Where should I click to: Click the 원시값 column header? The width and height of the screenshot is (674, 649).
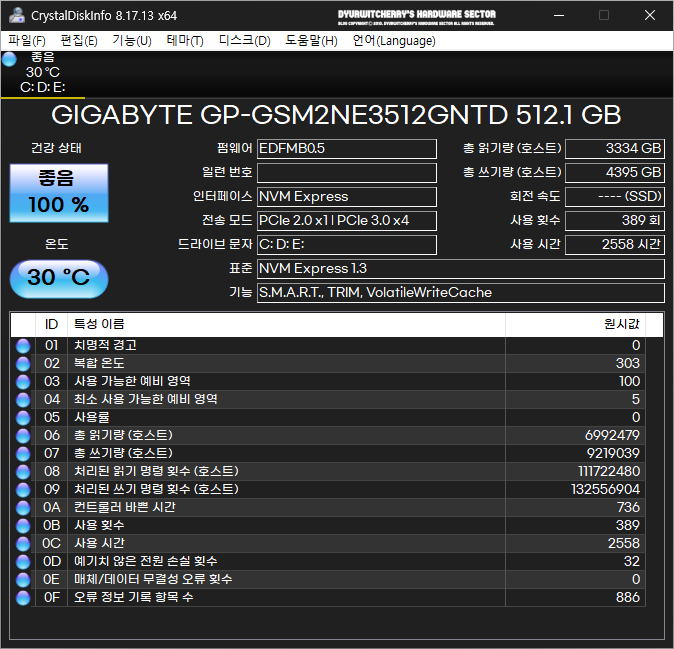tap(575, 324)
